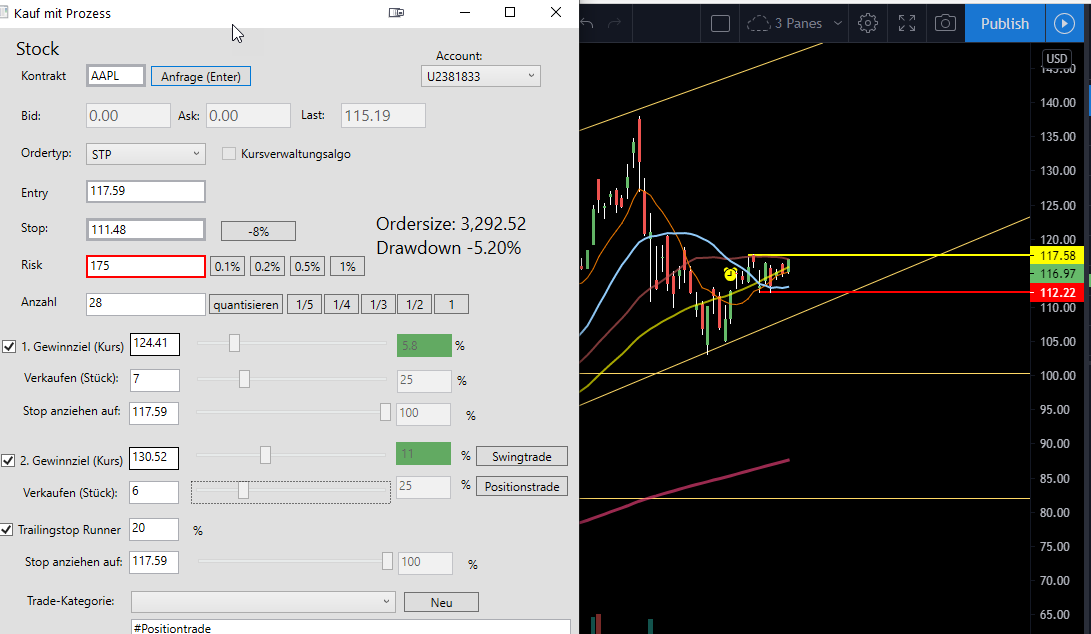
Task: Select the layout square icon
Action: 720,23
